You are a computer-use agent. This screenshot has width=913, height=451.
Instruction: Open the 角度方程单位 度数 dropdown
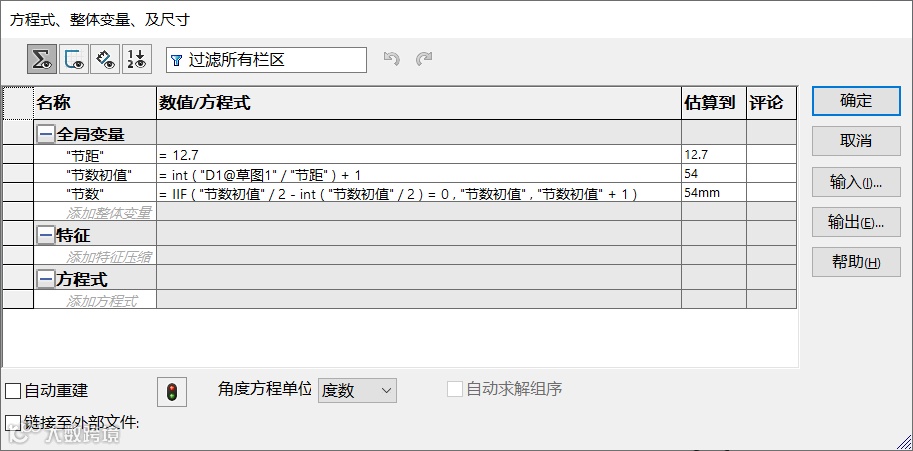[357, 390]
